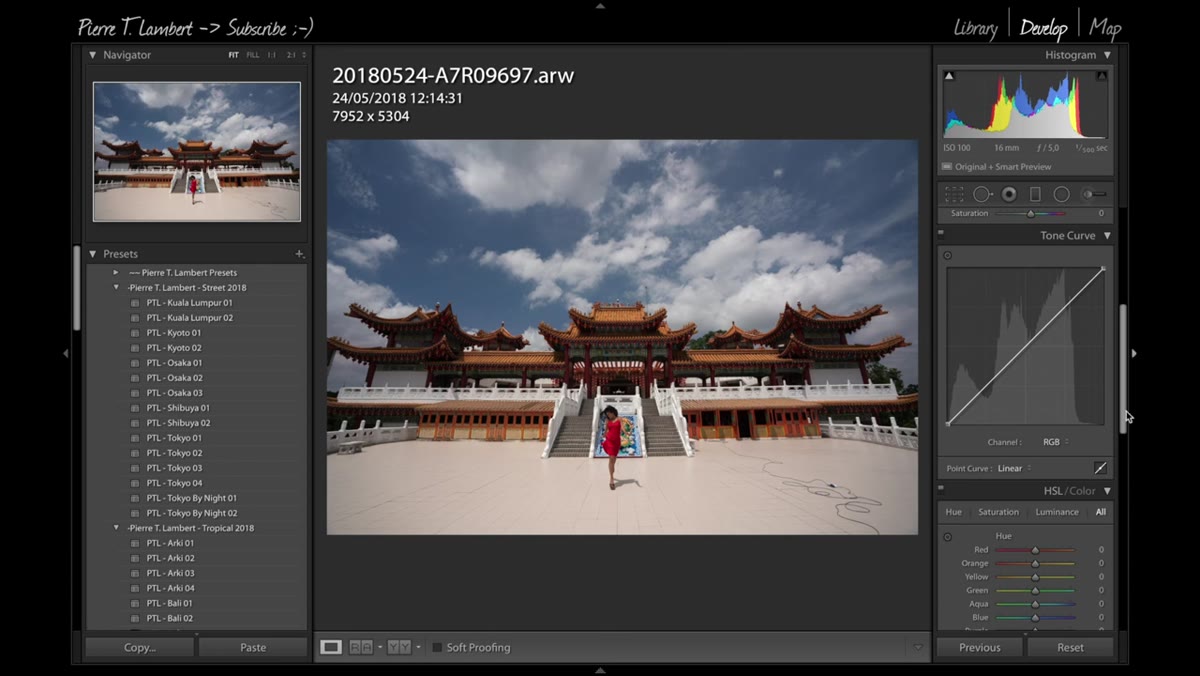Open the Point Curve Linear dropdown
This screenshot has width=1200, height=676.
pyautogui.click(x=1015, y=468)
